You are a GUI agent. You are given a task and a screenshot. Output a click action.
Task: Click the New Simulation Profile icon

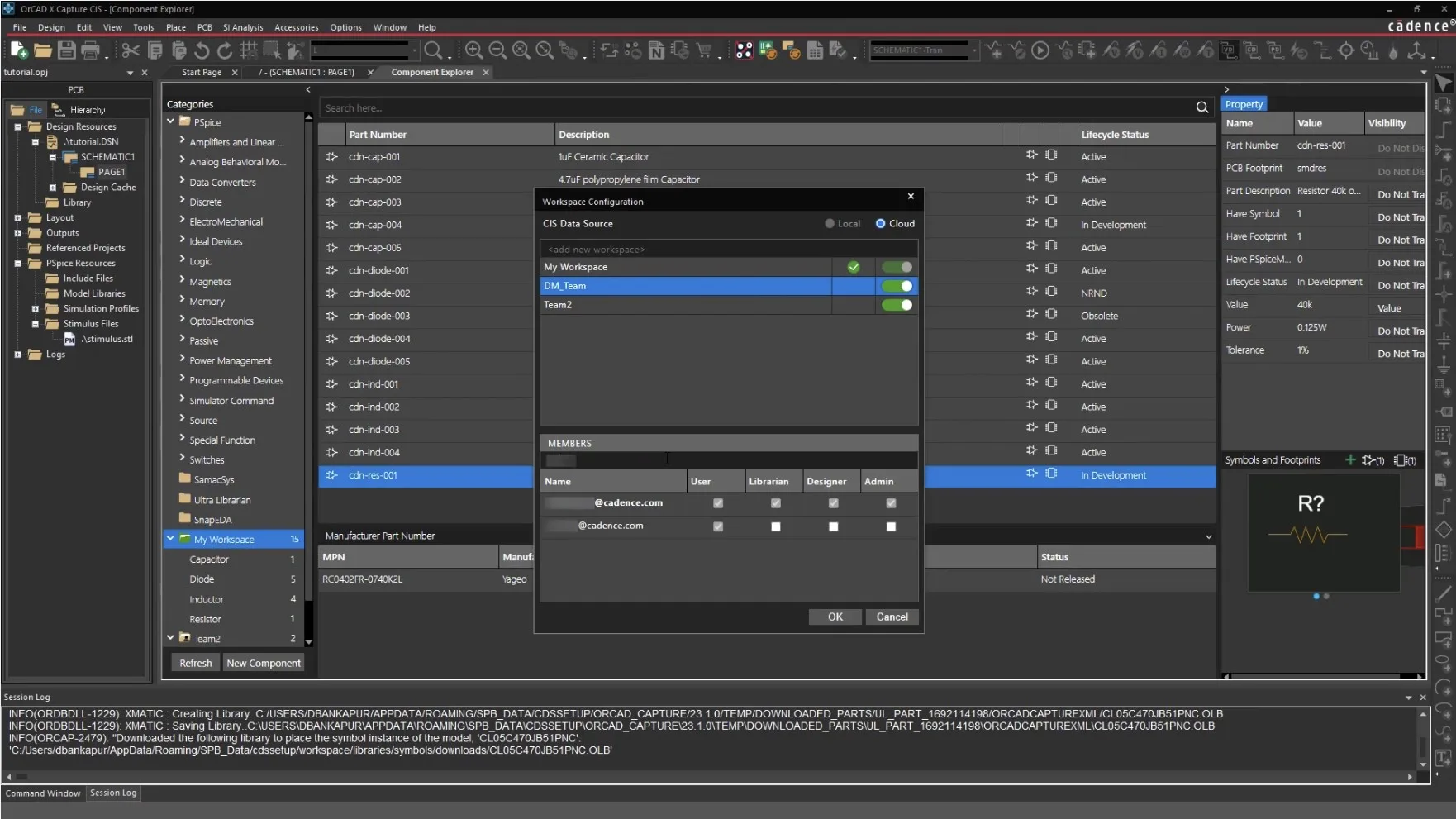994,50
